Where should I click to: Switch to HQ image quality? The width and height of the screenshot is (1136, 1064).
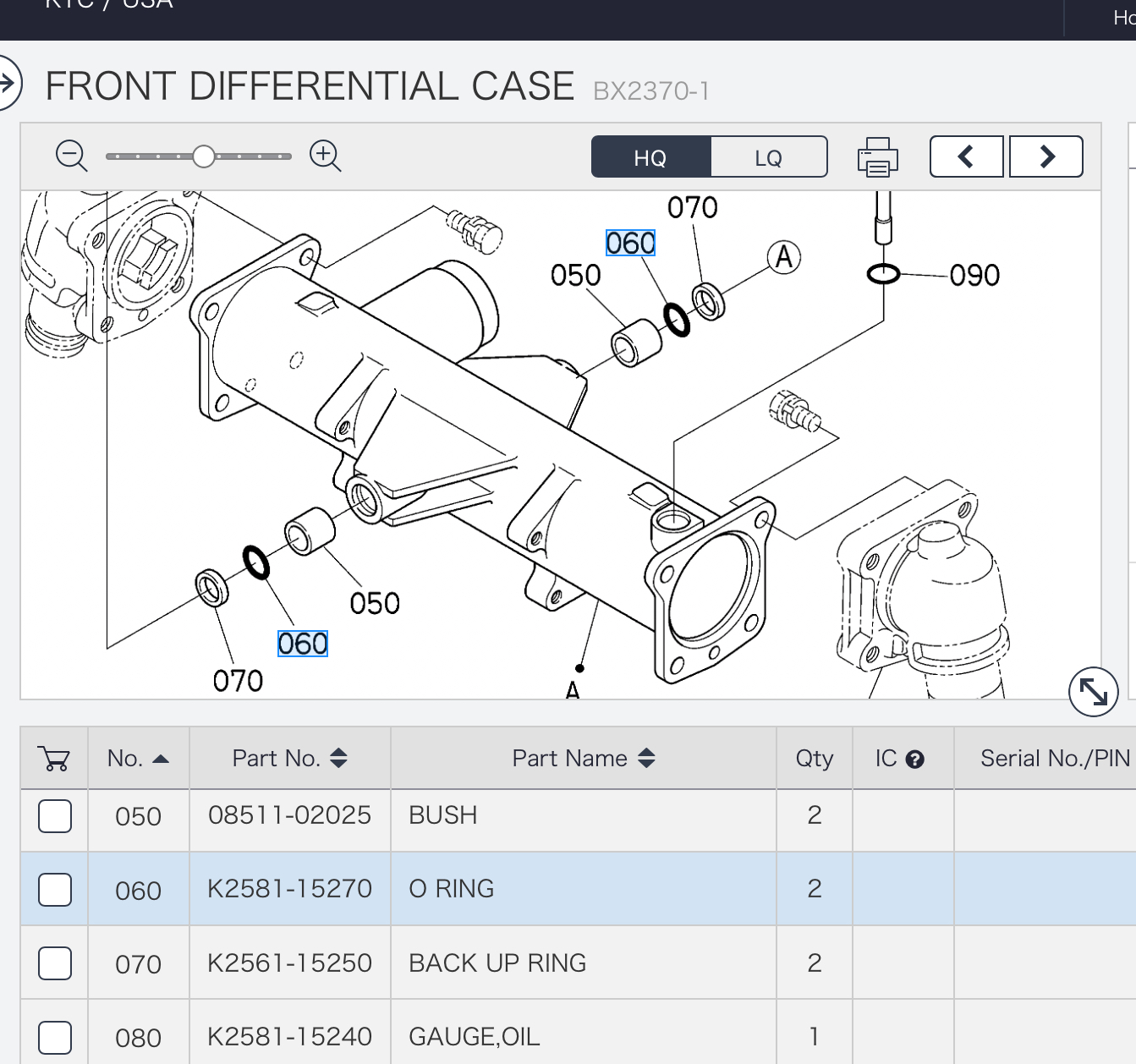point(650,157)
